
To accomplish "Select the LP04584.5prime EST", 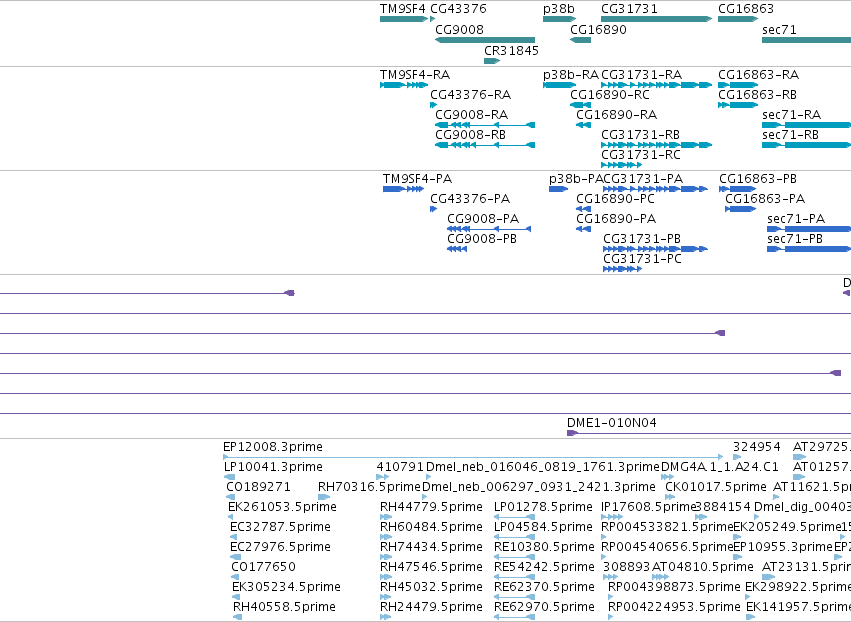I will [515, 537].
